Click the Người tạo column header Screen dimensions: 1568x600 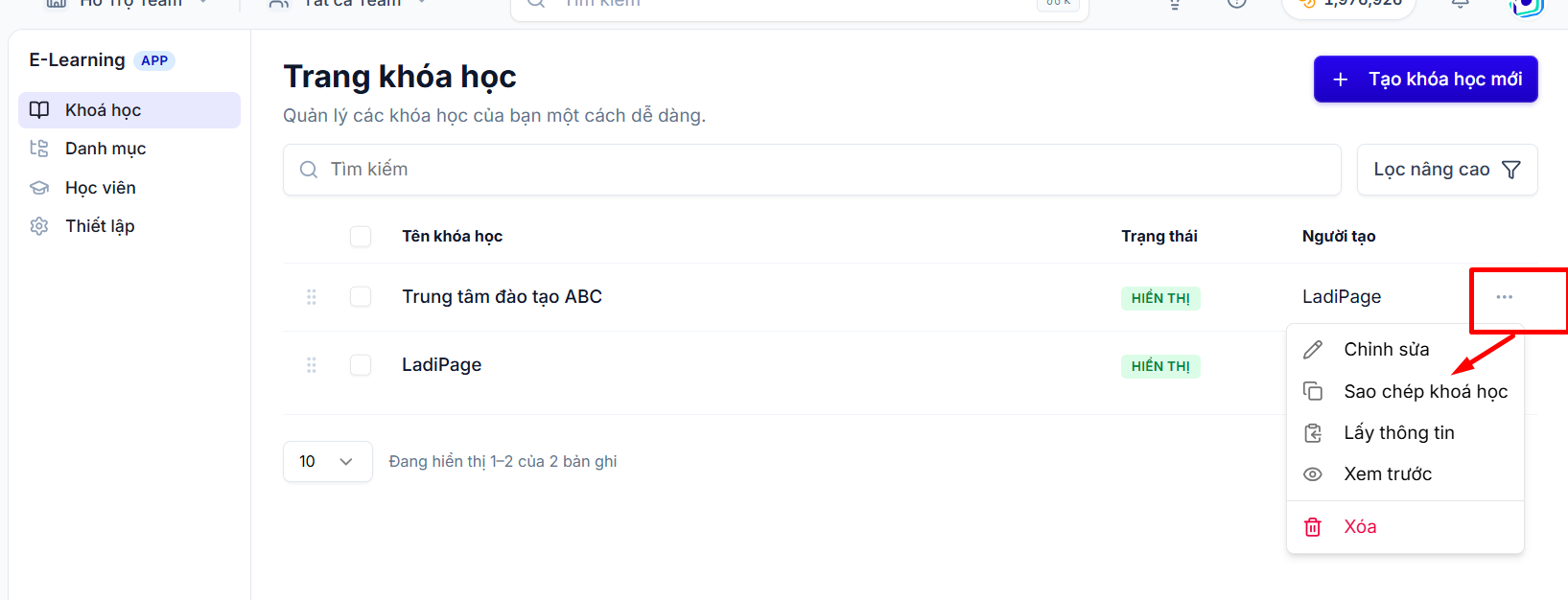tap(1339, 236)
